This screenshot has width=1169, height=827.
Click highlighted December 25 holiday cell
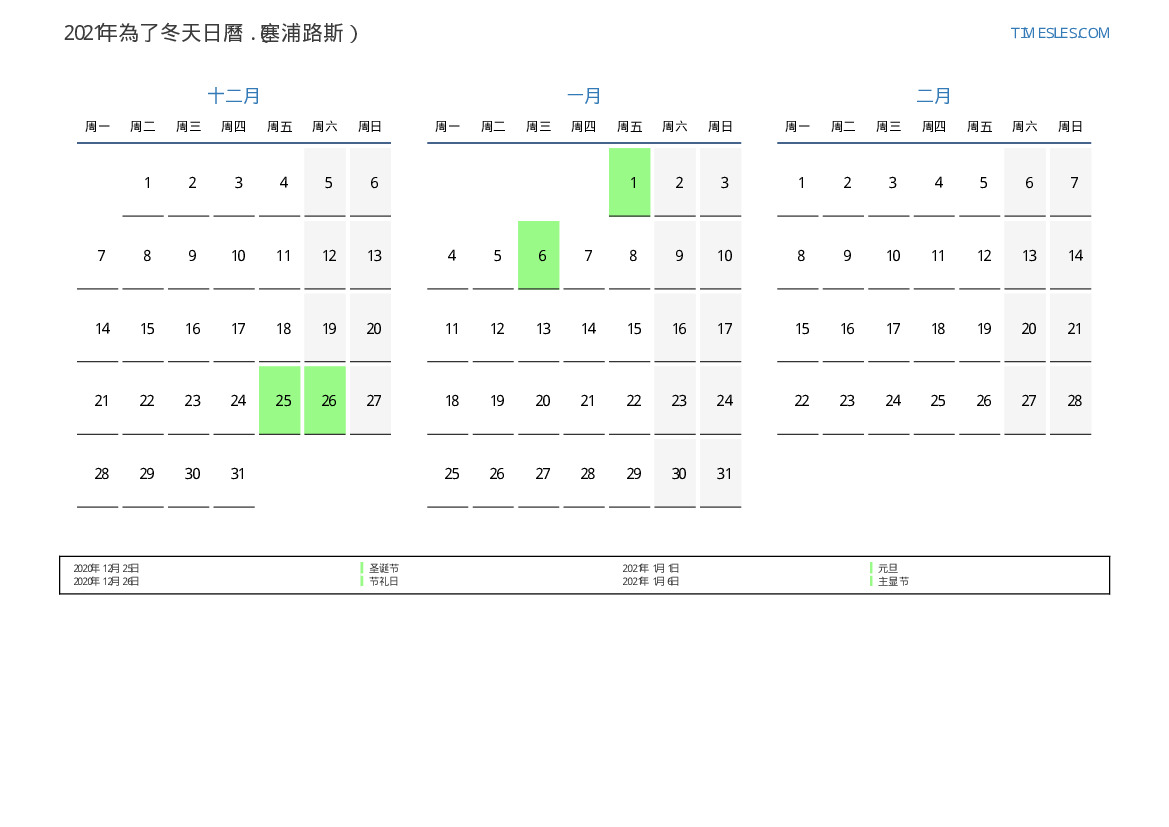283,400
